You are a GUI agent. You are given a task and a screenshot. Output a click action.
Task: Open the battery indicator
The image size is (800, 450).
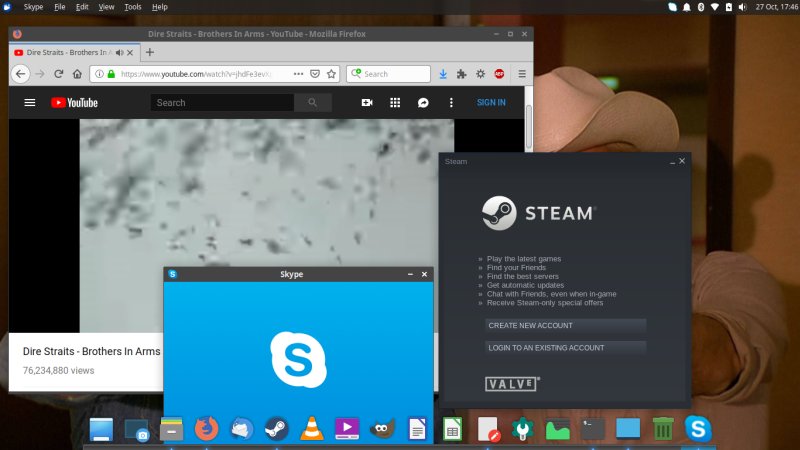[x=729, y=7]
